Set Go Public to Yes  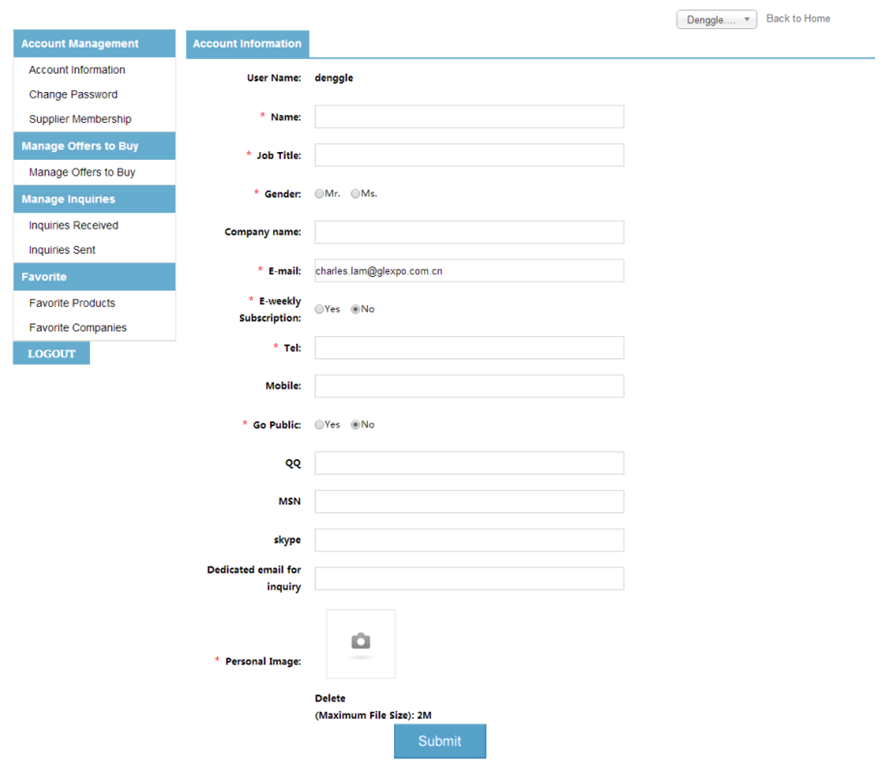point(319,425)
